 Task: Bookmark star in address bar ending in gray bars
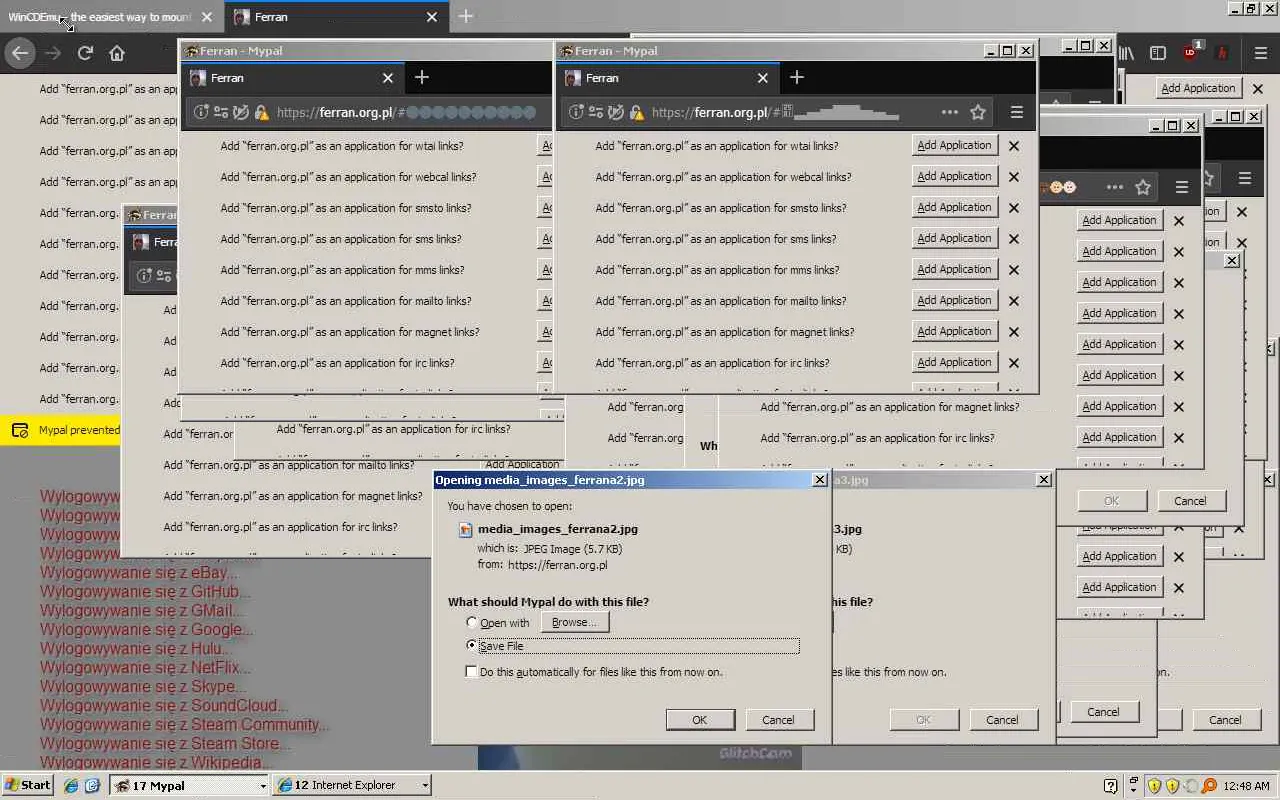(978, 112)
